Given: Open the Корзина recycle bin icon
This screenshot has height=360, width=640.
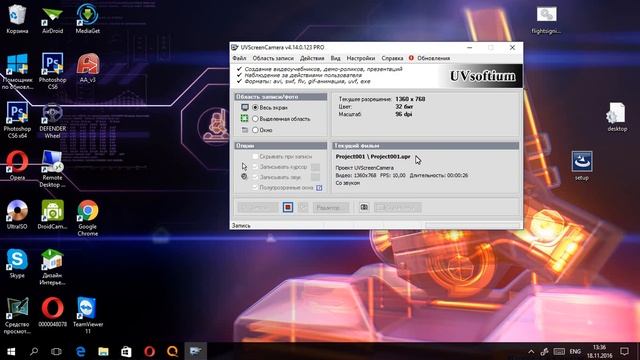Looking at the screenshot, I should click(x=17, y=19).
